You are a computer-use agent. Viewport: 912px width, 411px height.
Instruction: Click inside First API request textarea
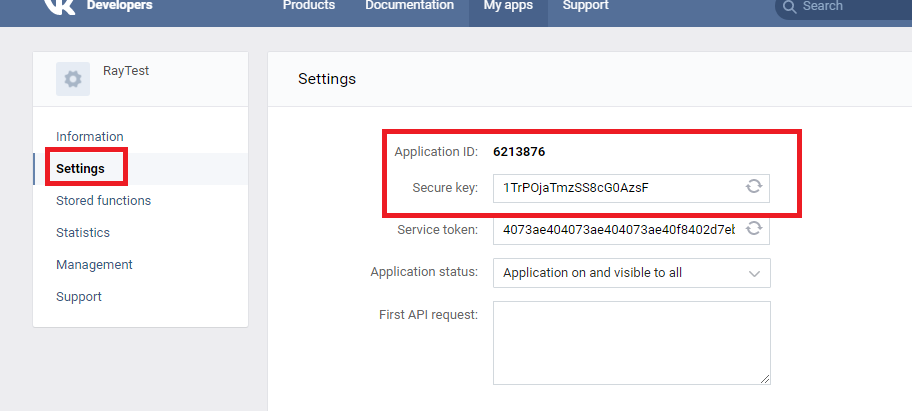tap(632, 342)
